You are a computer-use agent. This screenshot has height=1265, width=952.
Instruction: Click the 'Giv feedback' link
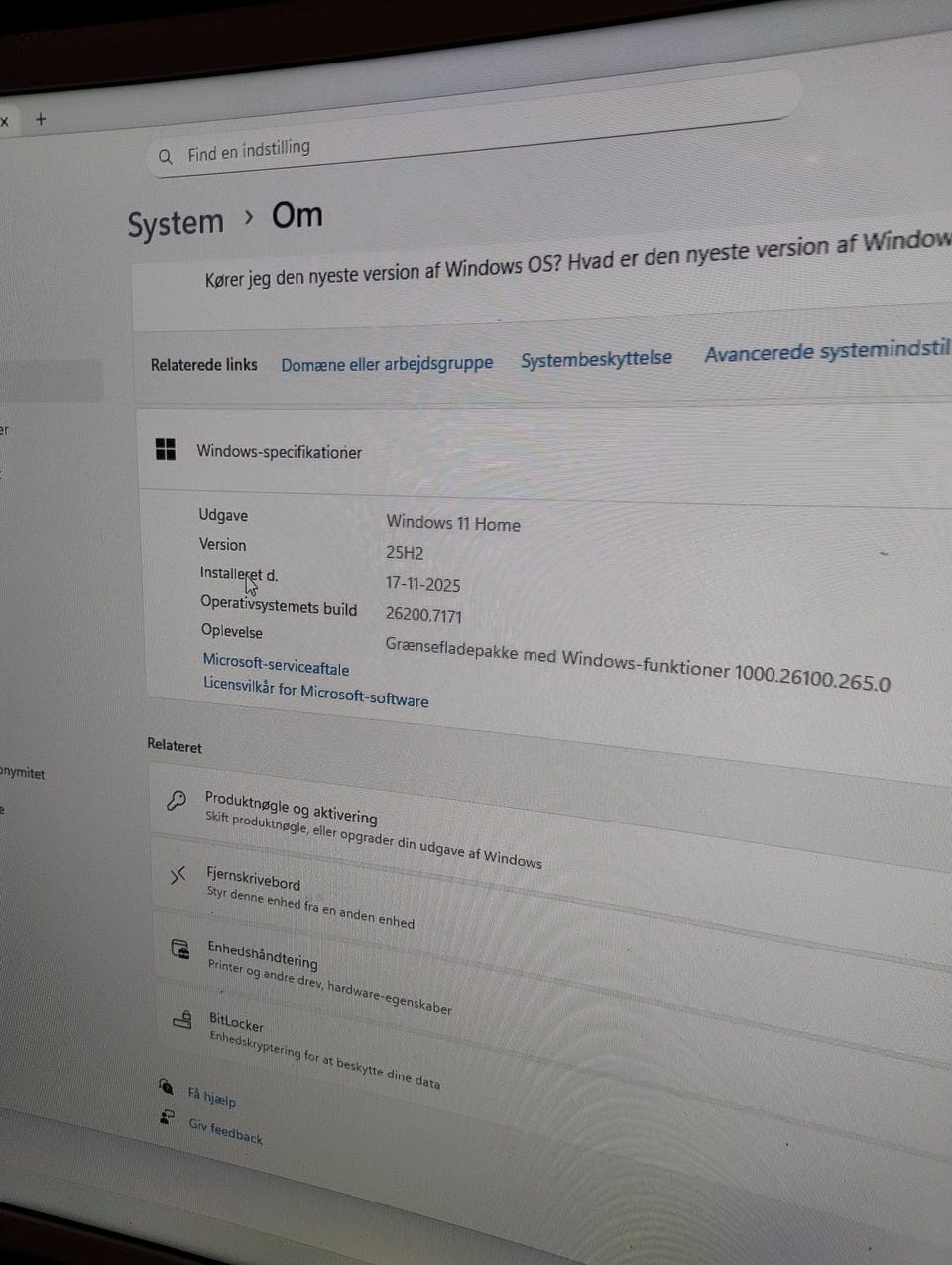(x=225, y=1130)
